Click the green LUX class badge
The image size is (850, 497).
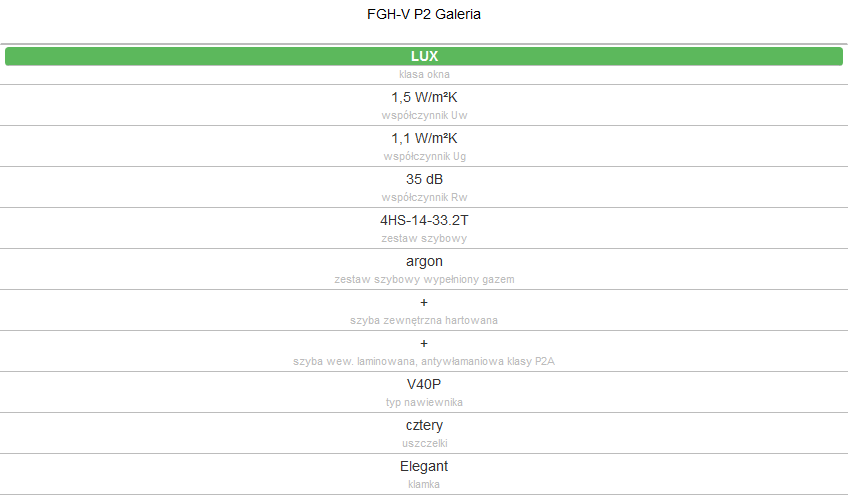click(424, 56)
